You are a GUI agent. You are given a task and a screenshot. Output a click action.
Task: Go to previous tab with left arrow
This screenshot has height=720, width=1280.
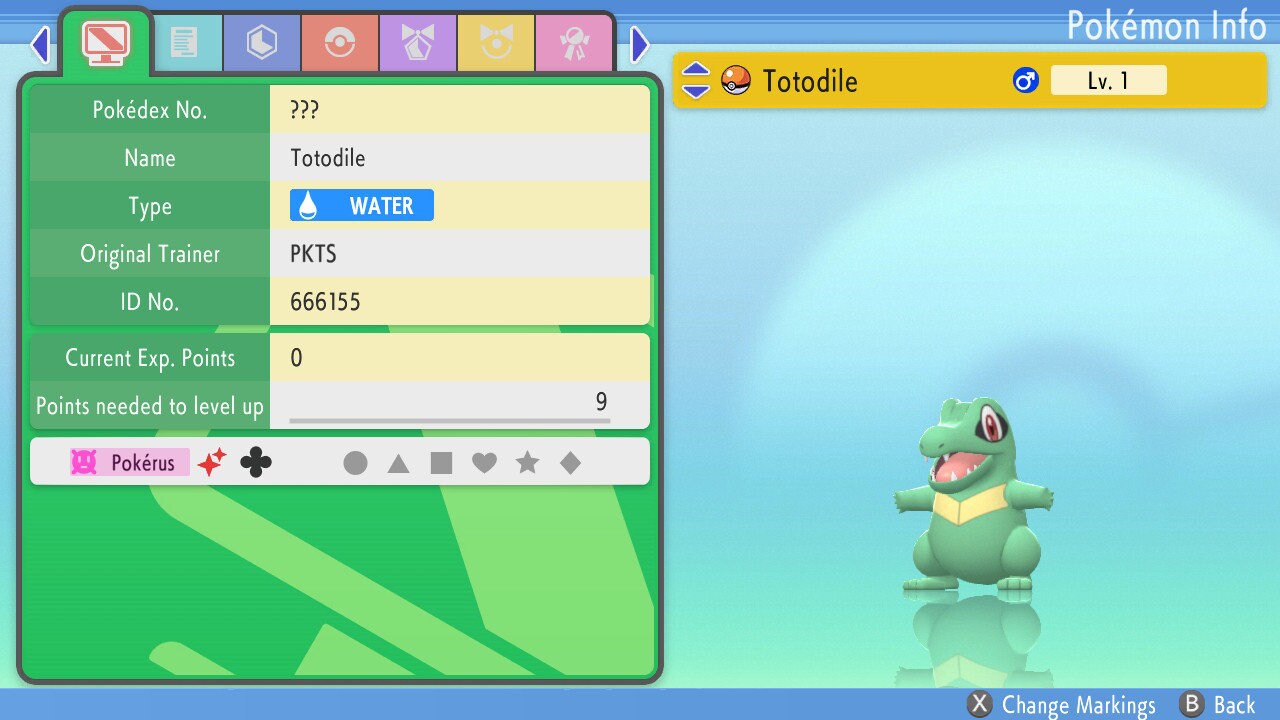click(39, 44)
